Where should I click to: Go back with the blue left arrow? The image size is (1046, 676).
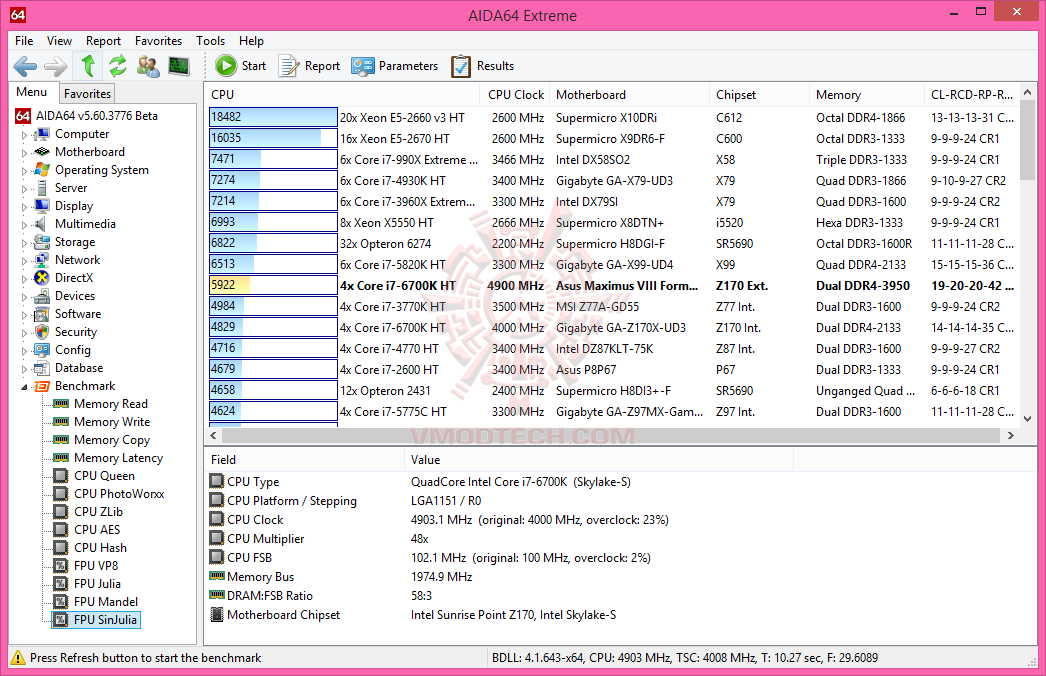[x=25, y=66]
